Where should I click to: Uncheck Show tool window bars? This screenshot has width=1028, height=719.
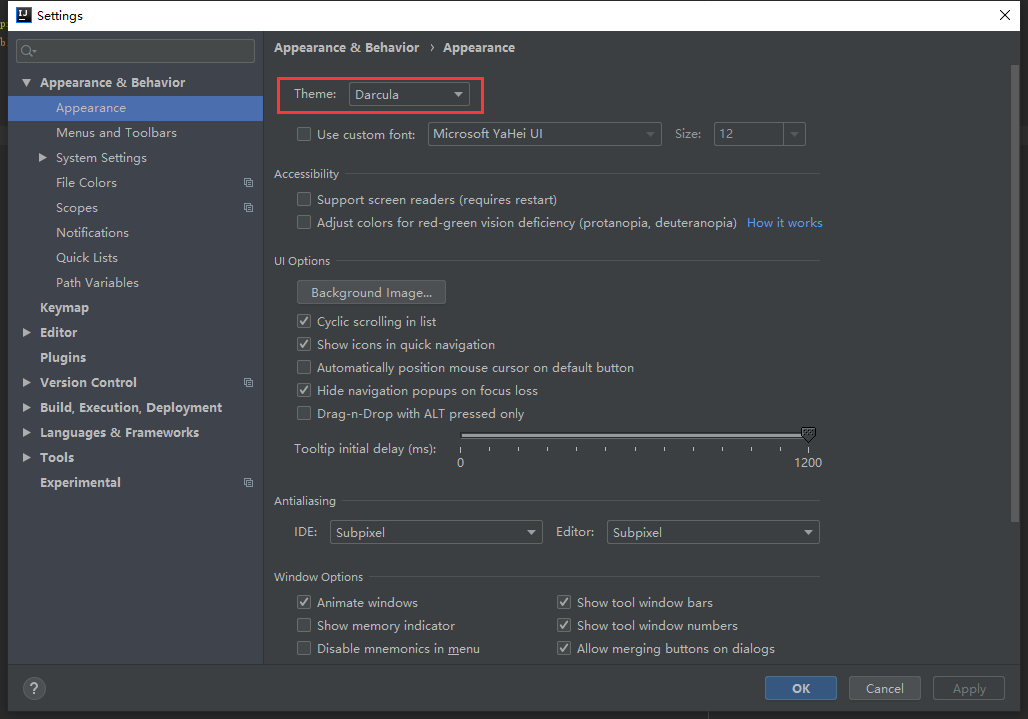point(564,602)
